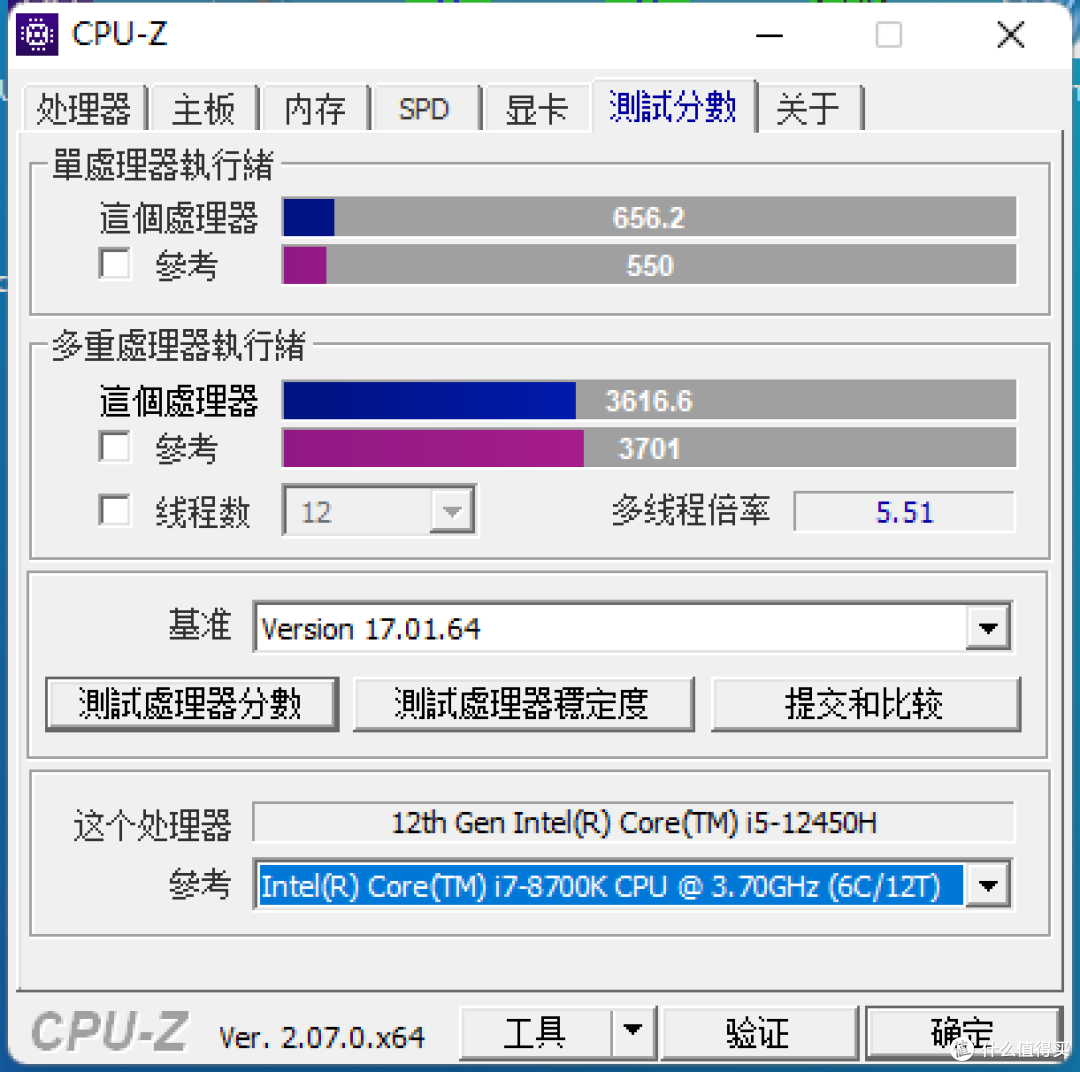Screen dimensions: 1080x1072
Task: Select the SPD tab
Action: pyautogui.click(x=424, y=109)
